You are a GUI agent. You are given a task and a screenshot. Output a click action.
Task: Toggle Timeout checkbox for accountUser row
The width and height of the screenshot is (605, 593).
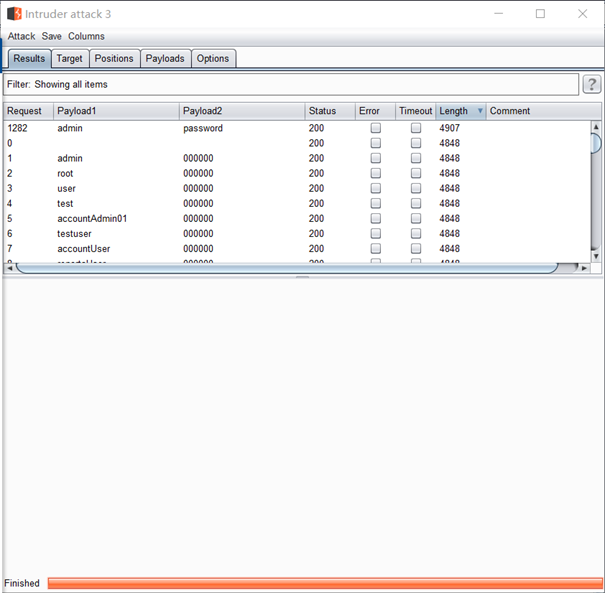pos(416,248)
